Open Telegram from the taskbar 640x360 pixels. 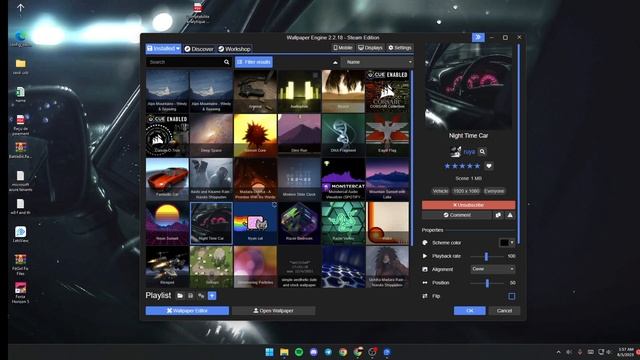(328, 352)
